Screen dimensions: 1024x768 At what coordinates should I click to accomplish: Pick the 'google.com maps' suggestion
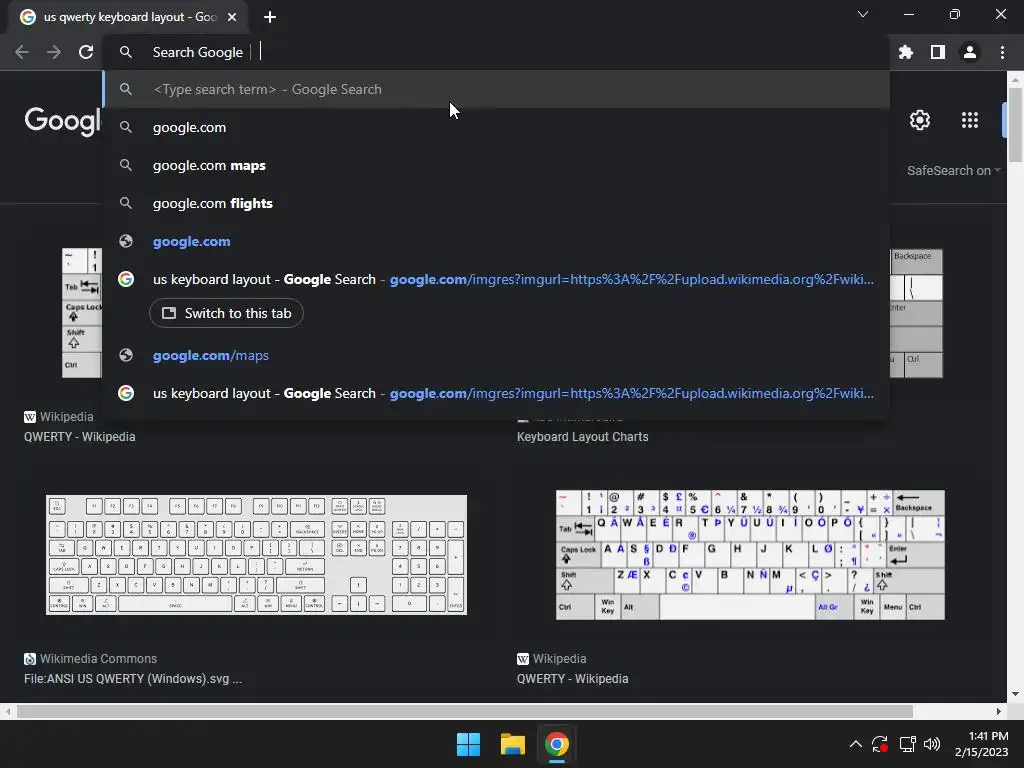496,165
